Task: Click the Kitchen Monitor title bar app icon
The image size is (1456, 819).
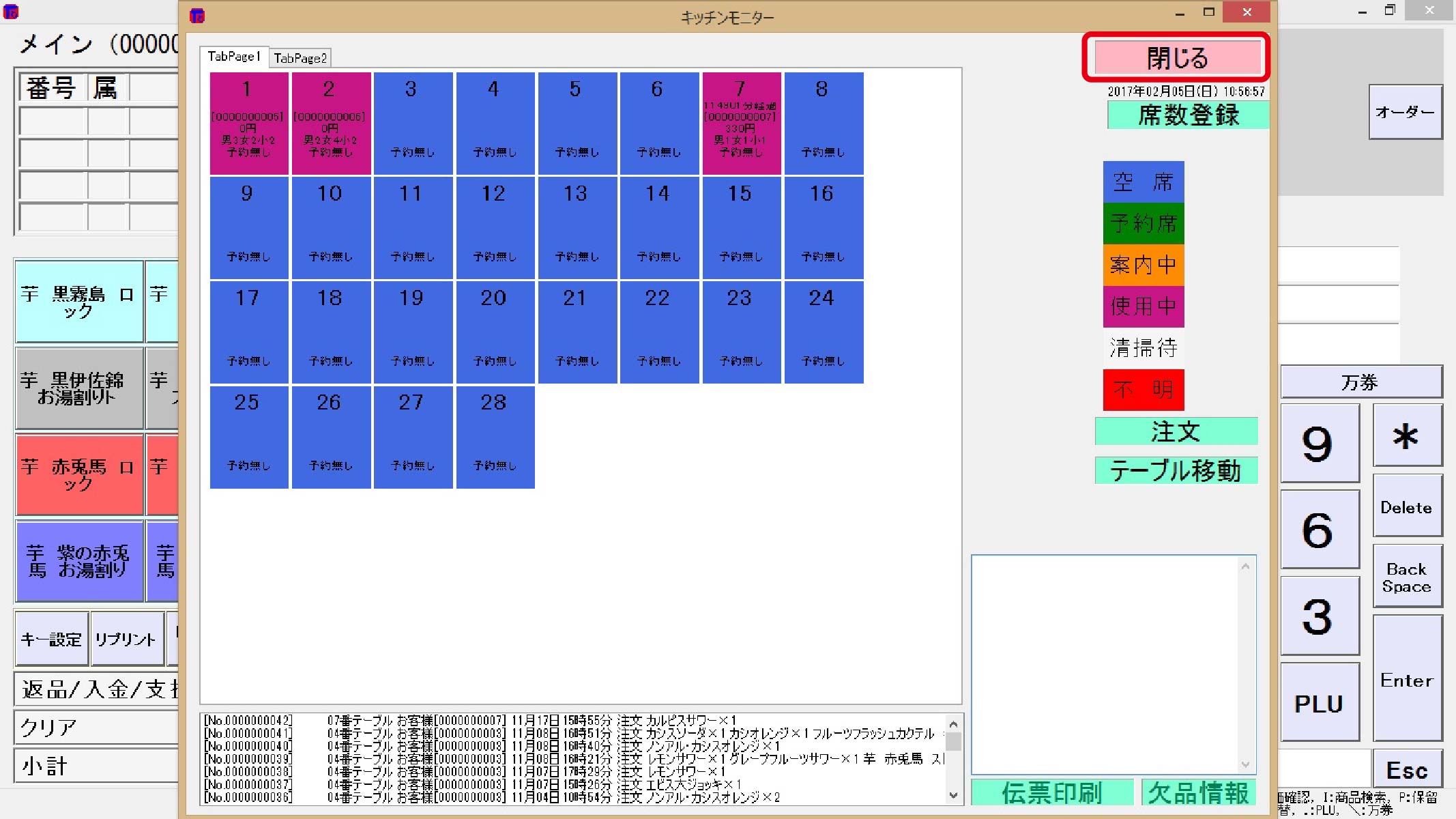Action: [x=197, y=16]
